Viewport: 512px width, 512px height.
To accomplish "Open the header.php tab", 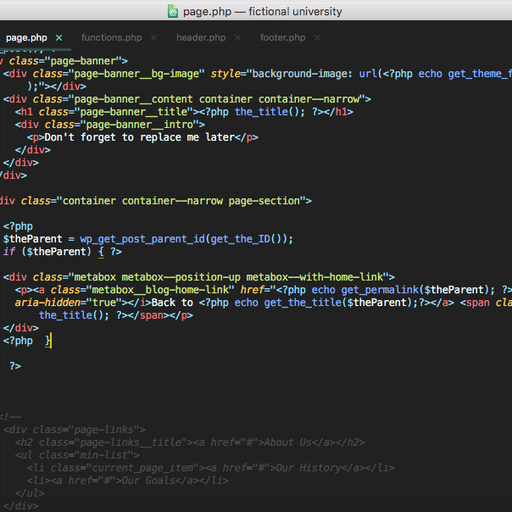I will (x=201, y=38).
